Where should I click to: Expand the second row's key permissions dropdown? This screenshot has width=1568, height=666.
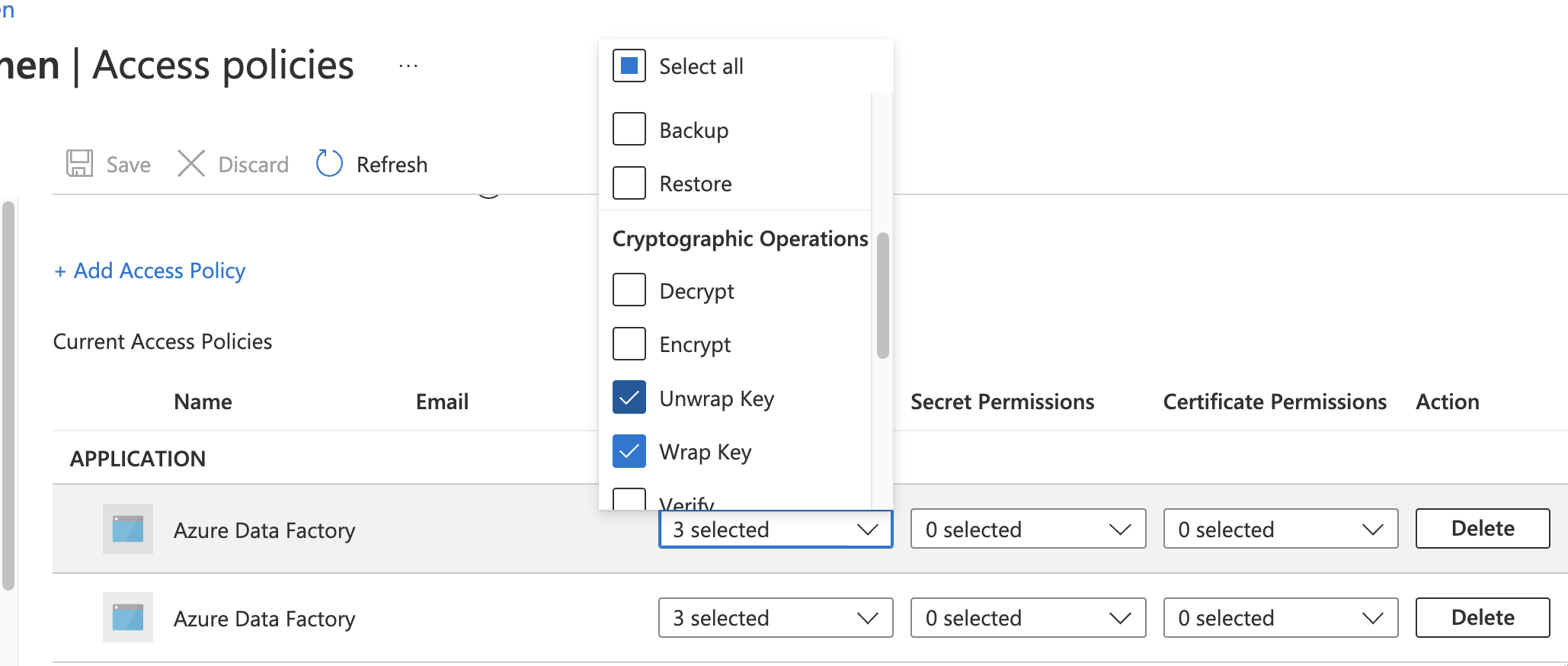774,617
